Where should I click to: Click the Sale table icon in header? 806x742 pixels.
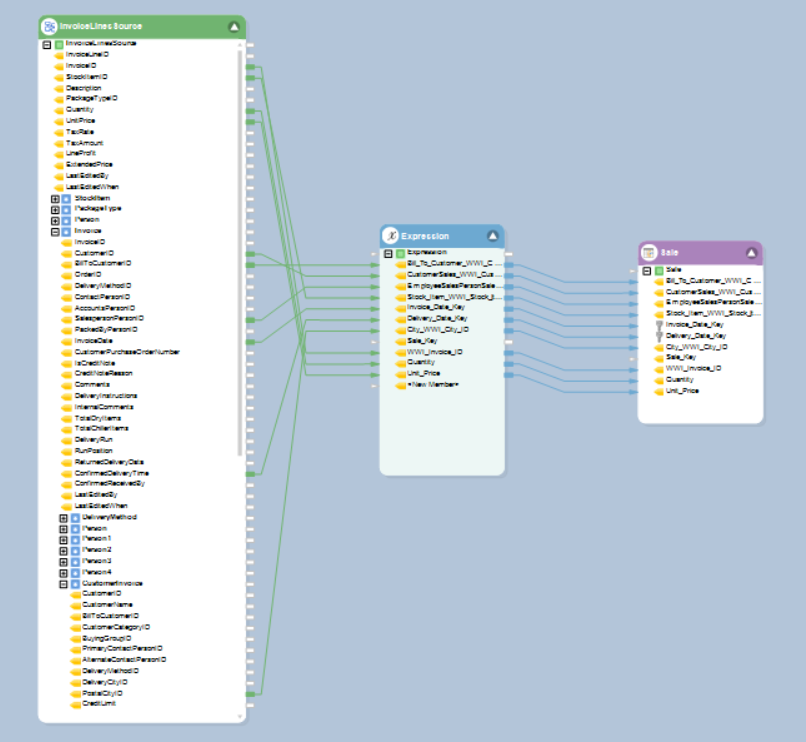(x=649, y=253)
